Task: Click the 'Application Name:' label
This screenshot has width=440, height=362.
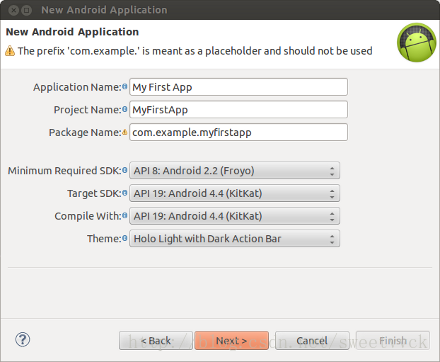Action: [x=77, y=87]
